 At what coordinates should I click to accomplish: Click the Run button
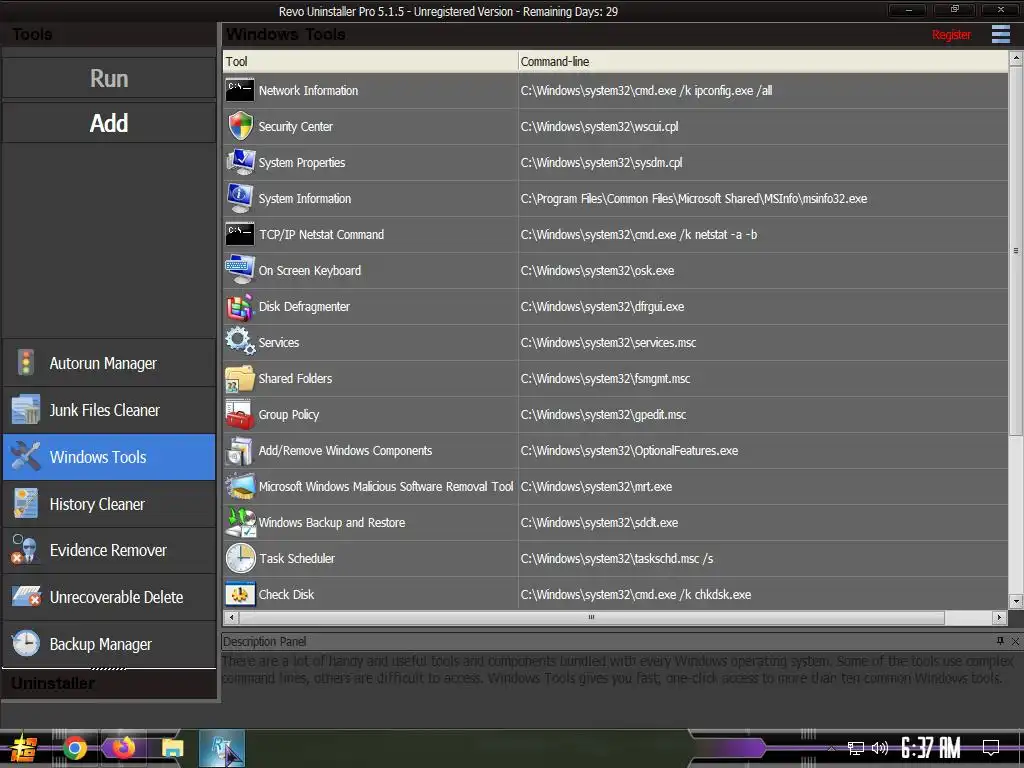coord(109,78)
